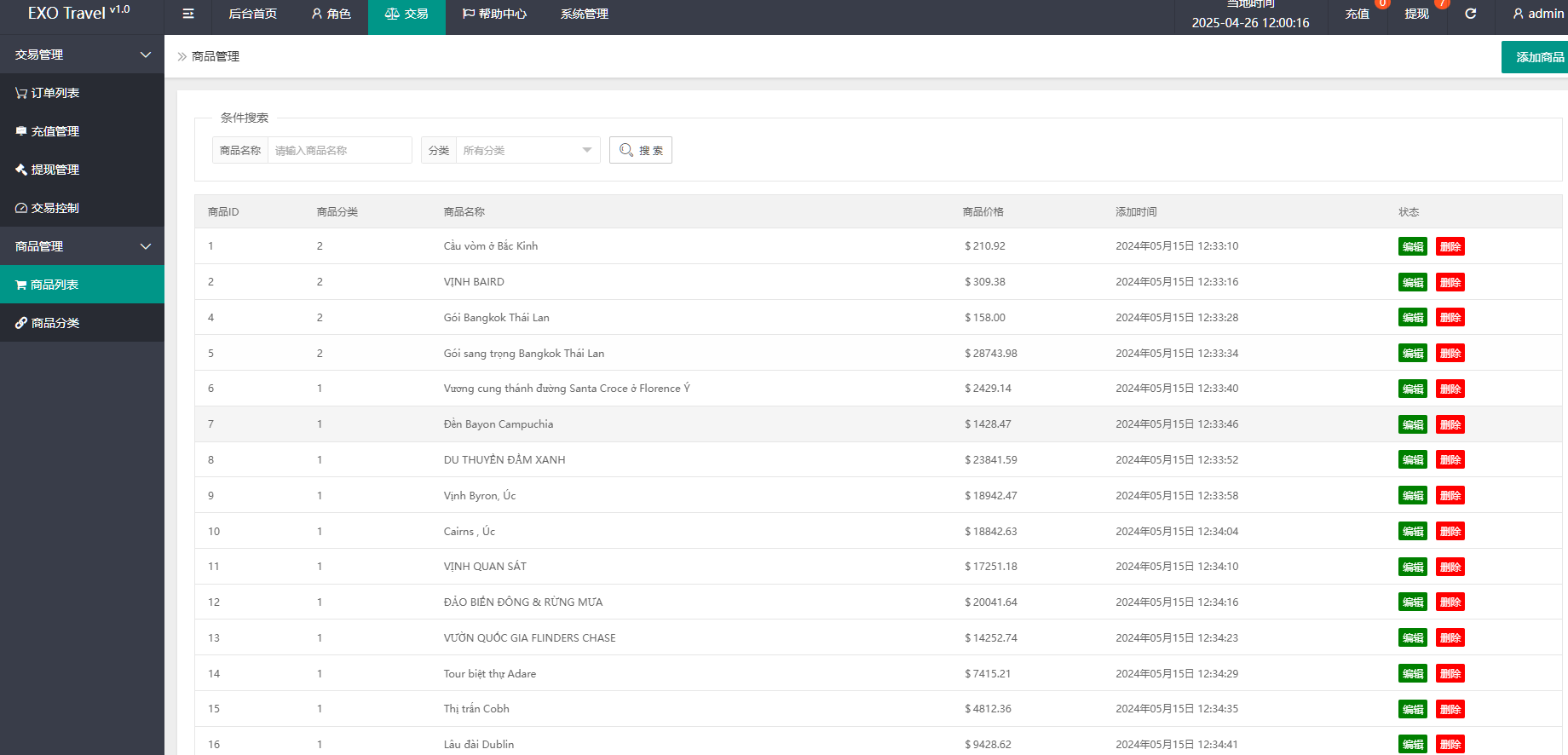Delete the Đền Bayon Campuchia product

point(1450,424)
